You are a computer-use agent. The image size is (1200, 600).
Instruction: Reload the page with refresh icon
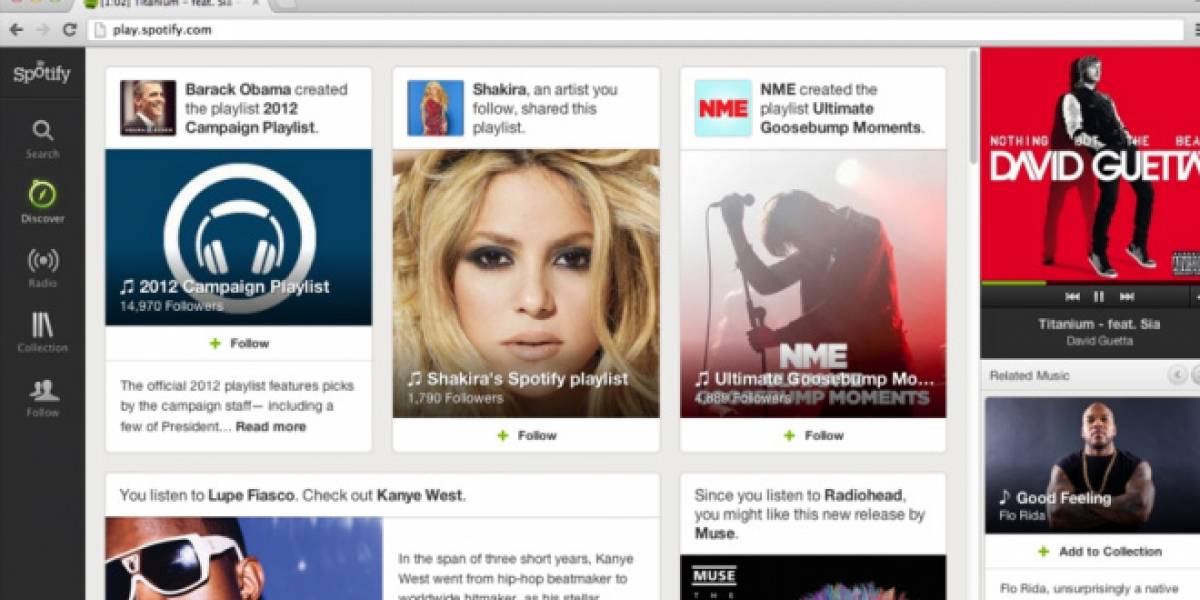pos(69,30)
